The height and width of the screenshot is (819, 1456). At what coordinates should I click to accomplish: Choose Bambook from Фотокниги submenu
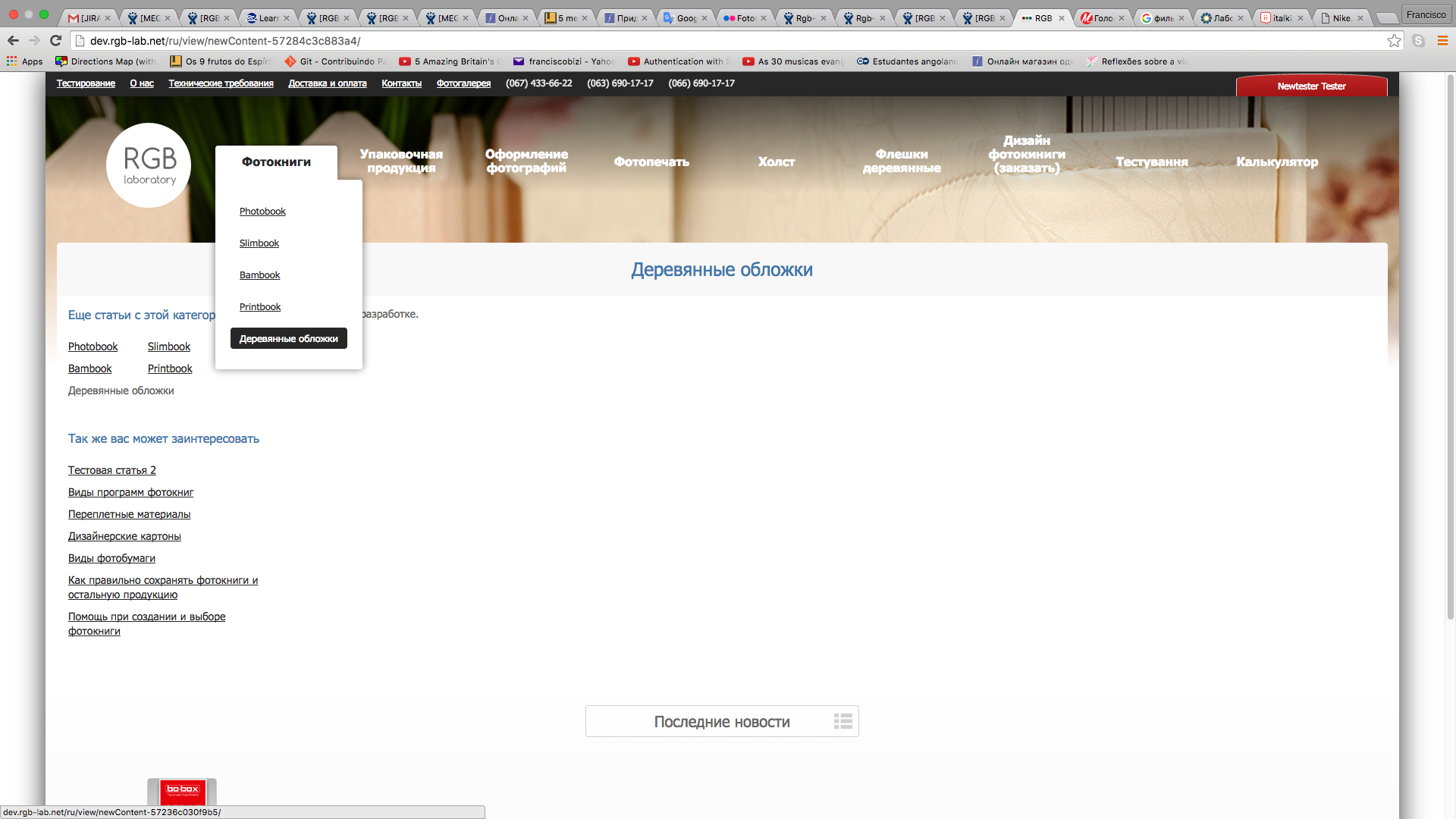pyautogui.click(x=259, y=275)
